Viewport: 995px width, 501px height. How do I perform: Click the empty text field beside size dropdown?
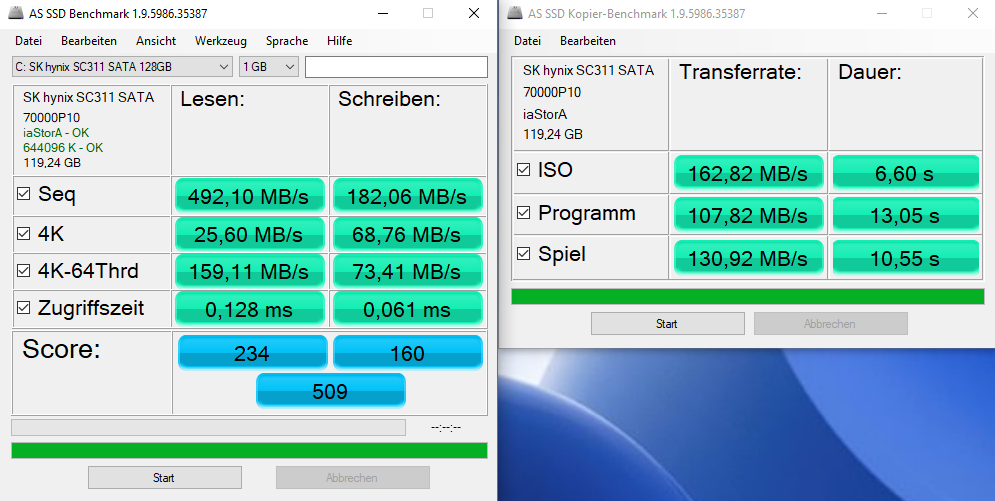click(396, 67)
